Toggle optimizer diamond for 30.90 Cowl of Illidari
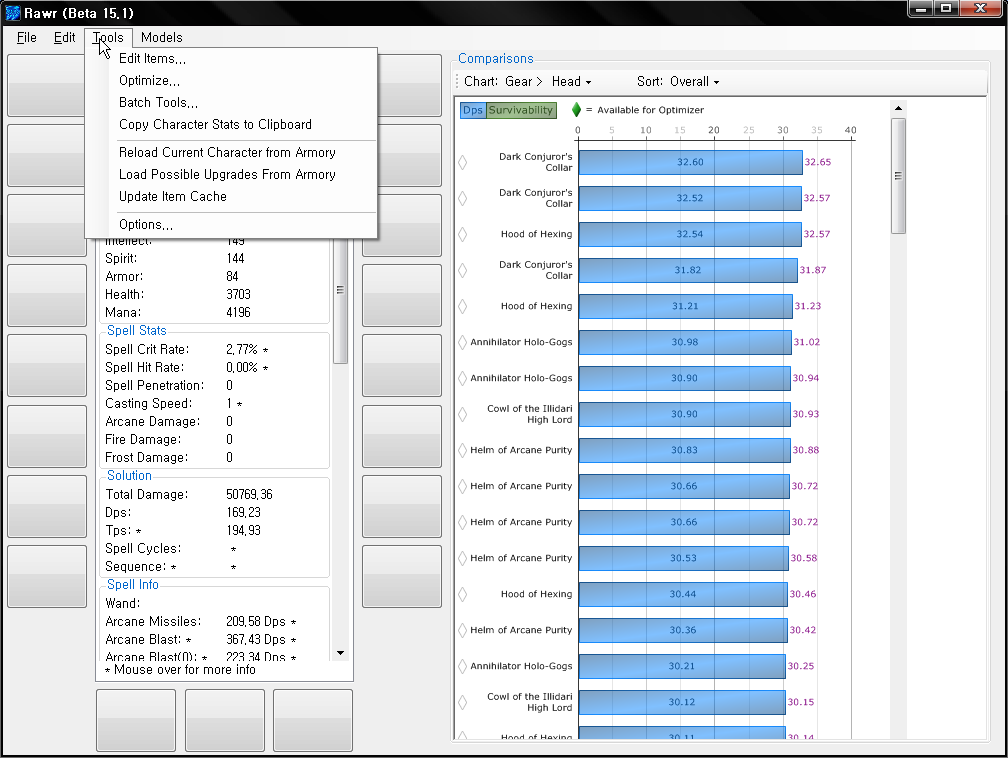This screenshot has height=758, width=1008. [462, 414]
